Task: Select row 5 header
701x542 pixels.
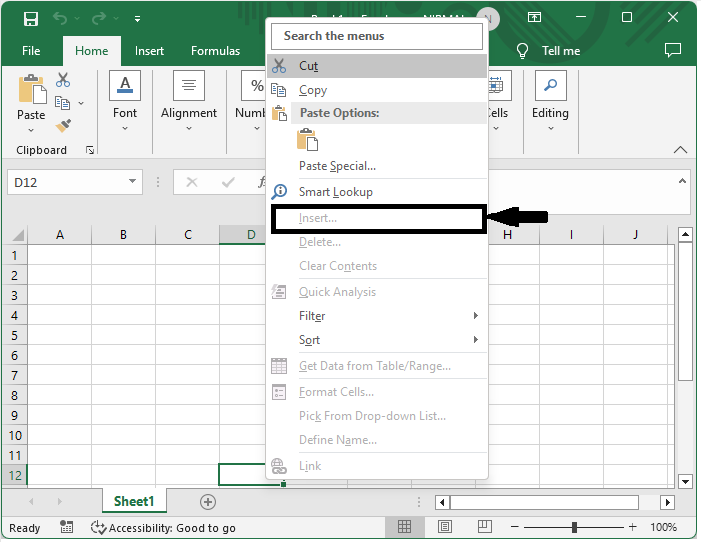Action: tap(14, 335)
